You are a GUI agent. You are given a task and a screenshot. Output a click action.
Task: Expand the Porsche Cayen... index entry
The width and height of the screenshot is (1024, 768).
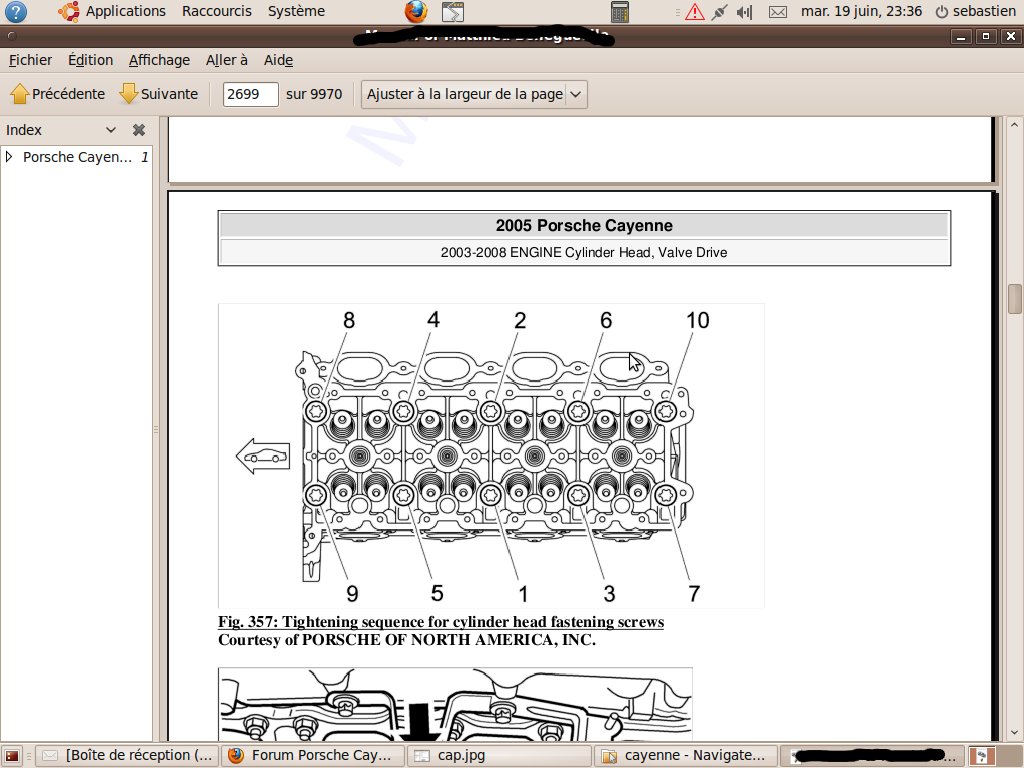[x=8, y=157]
